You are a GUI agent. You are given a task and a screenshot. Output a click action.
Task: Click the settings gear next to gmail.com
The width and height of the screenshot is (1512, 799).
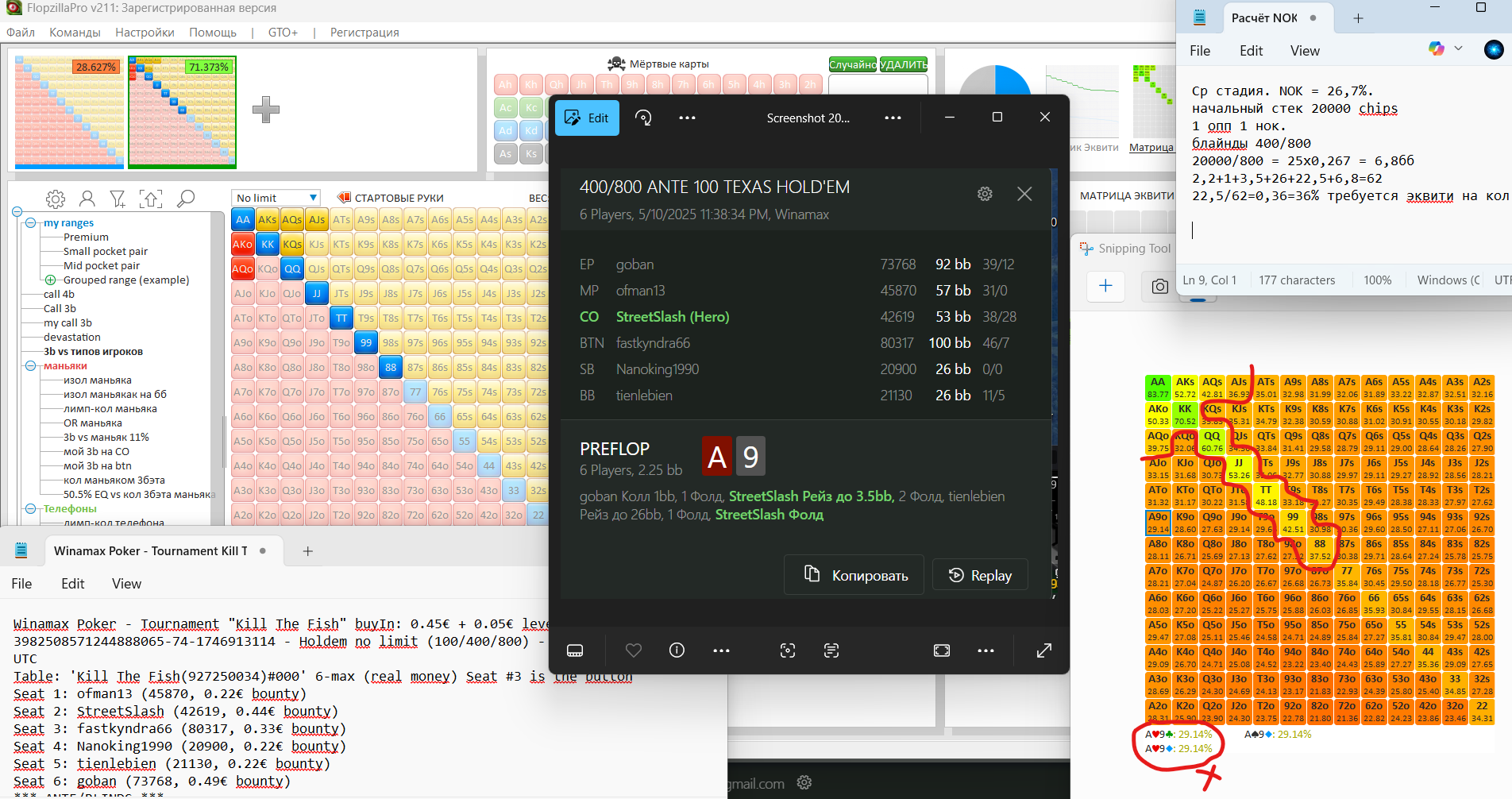(x=804, y=783)
